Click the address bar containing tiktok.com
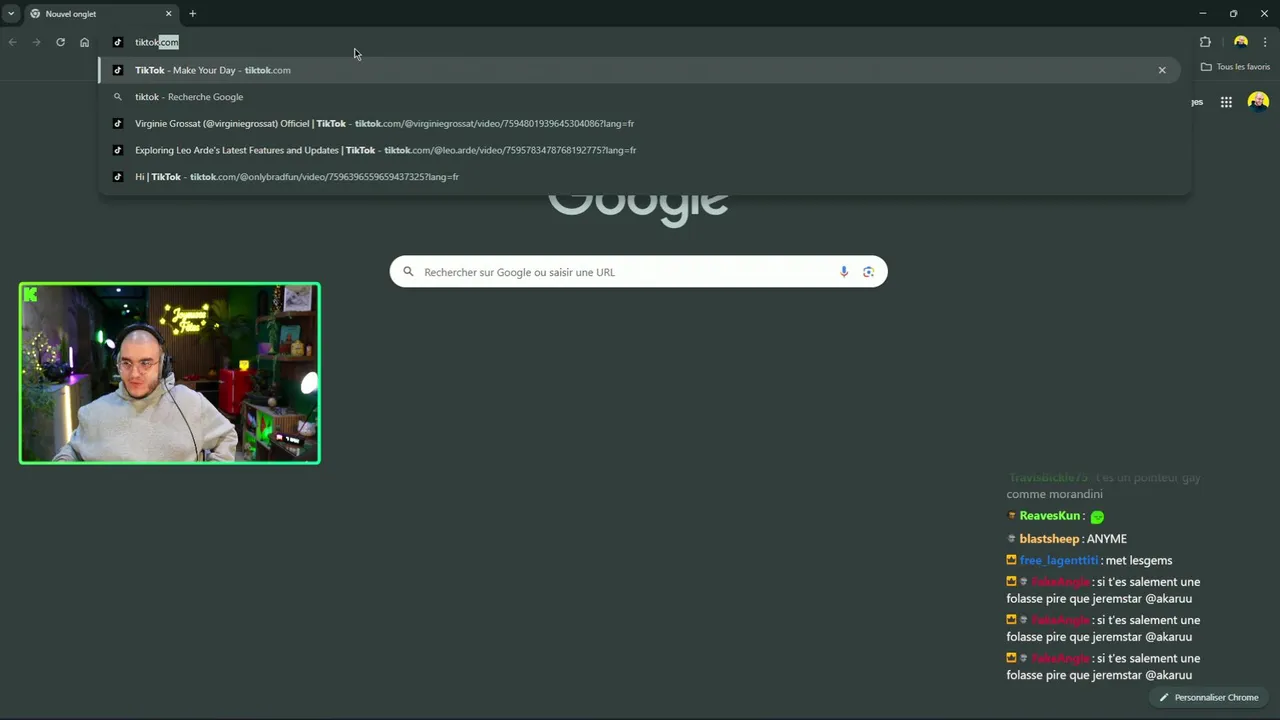Screen dimensions: 1280x720 pos(640,42)
